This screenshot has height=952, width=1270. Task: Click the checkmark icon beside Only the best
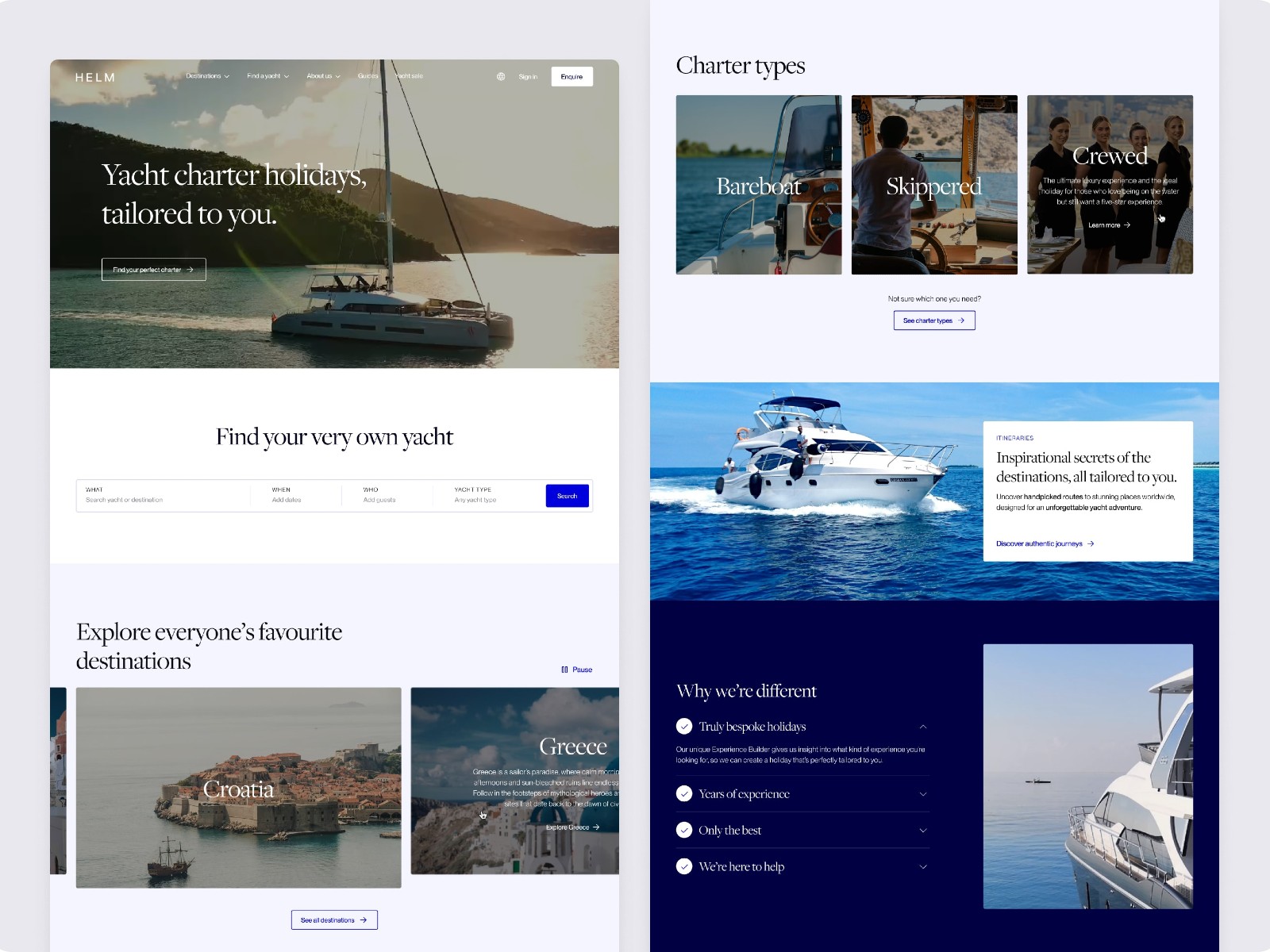point(684,830)
